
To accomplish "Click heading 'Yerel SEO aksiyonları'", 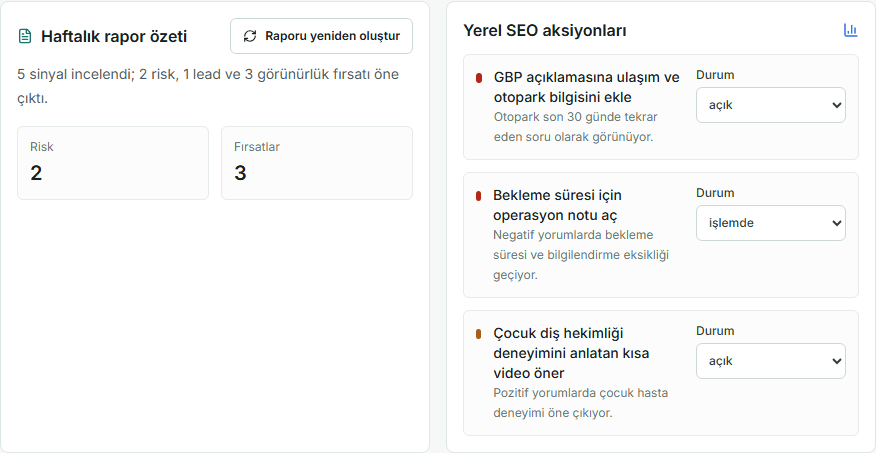I will pos(545,31).
